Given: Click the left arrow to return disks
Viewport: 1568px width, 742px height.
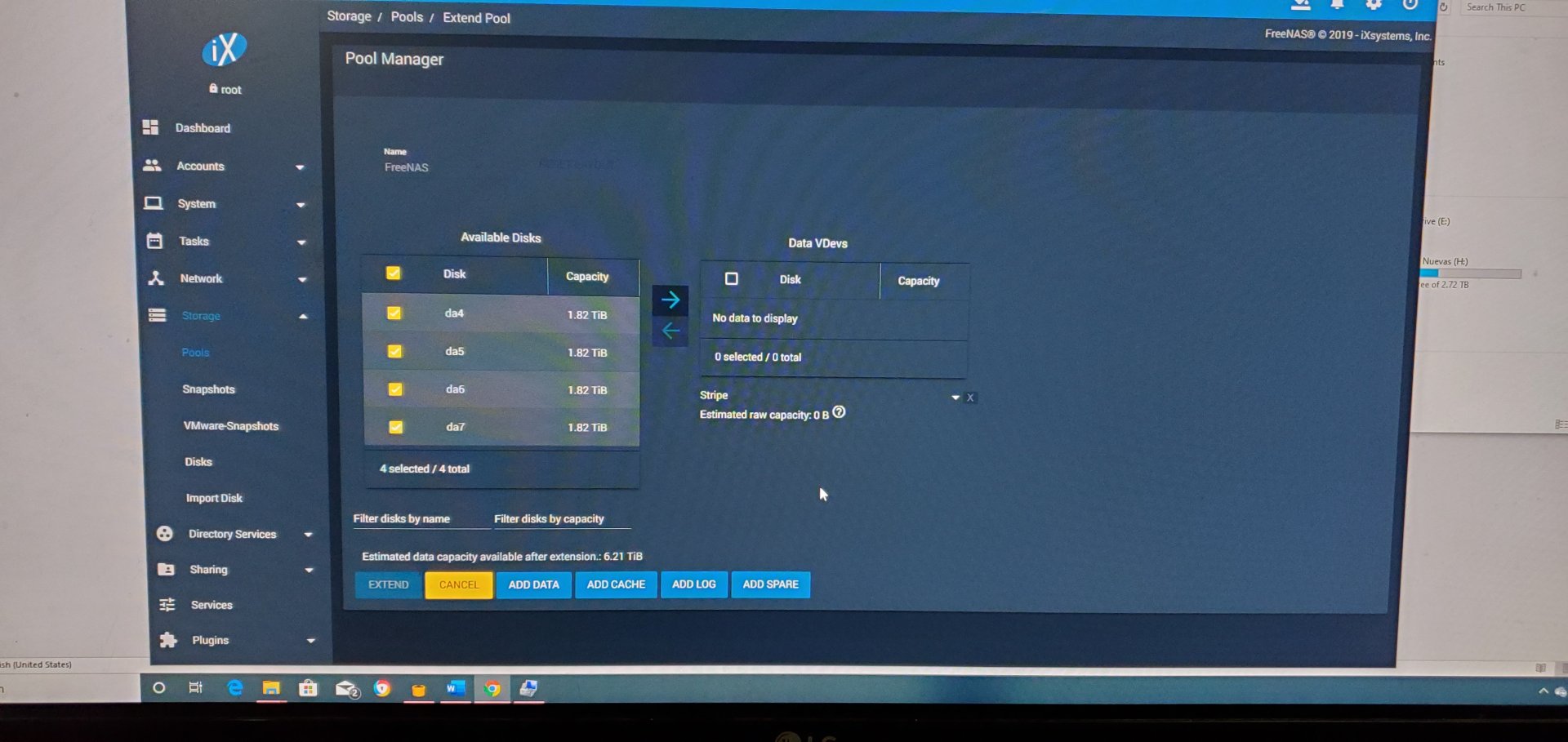Looking at the screenshot, I should (x=670, y=331).
